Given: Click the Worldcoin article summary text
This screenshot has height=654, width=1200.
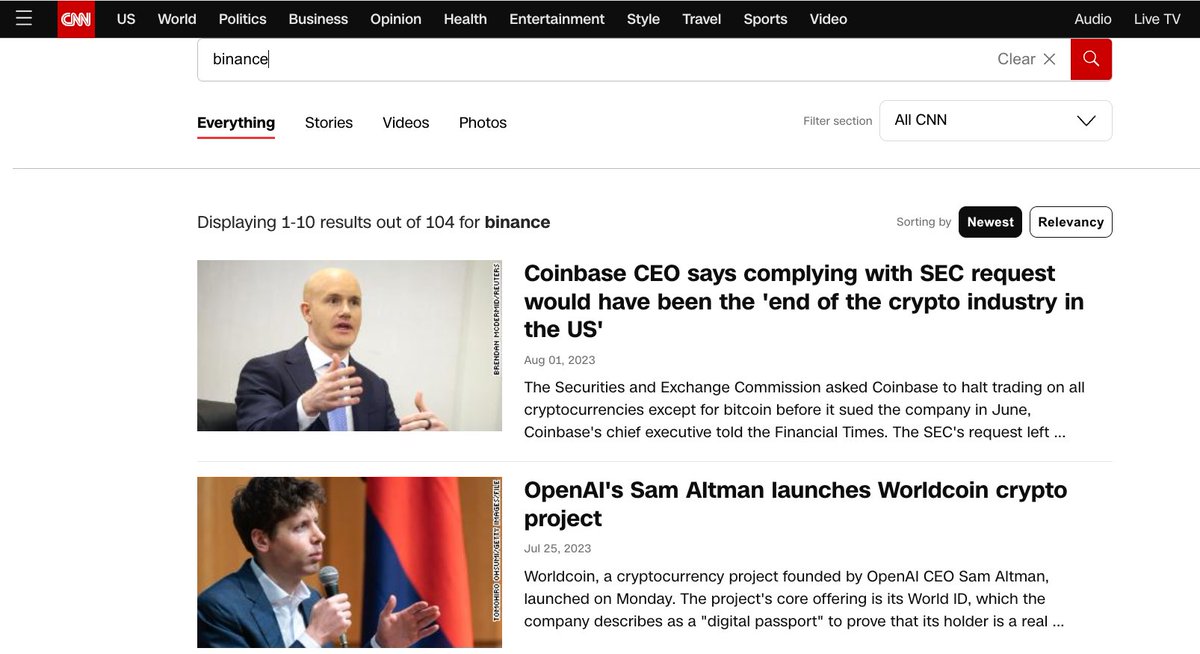Looking at the screenshot, I should point(794,598).
